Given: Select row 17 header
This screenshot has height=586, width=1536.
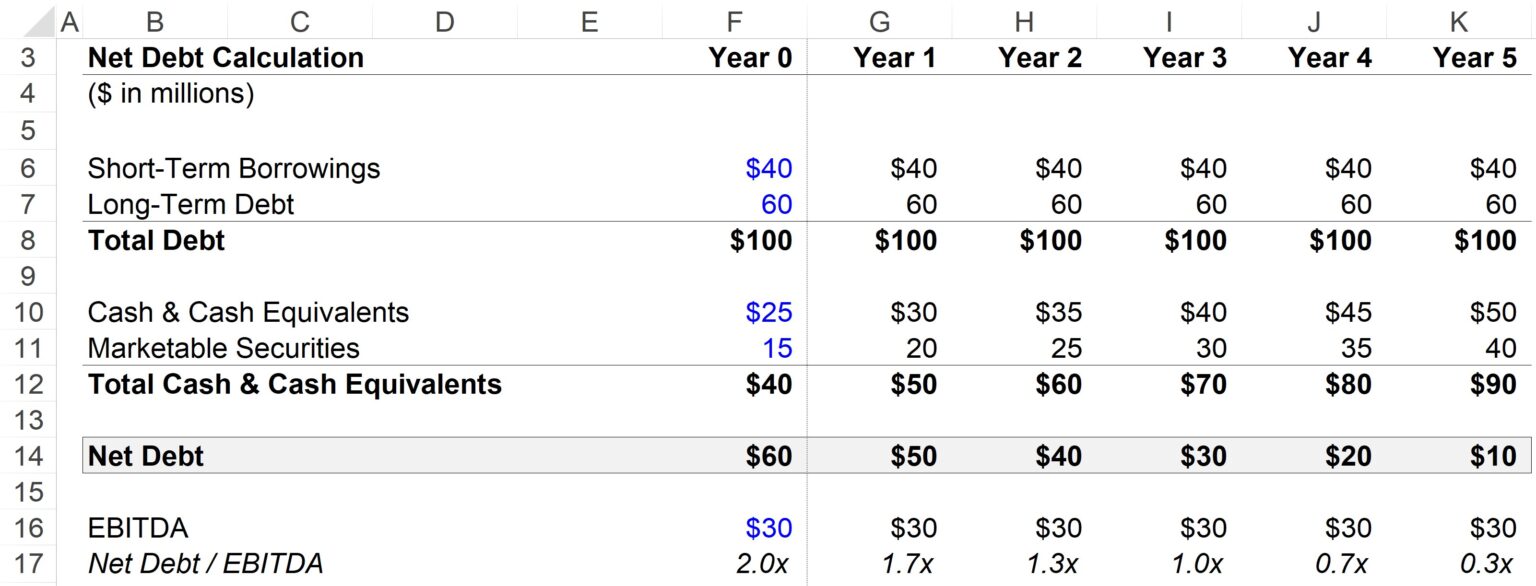Looking at the screenshot, I should [x=30, y=563].
